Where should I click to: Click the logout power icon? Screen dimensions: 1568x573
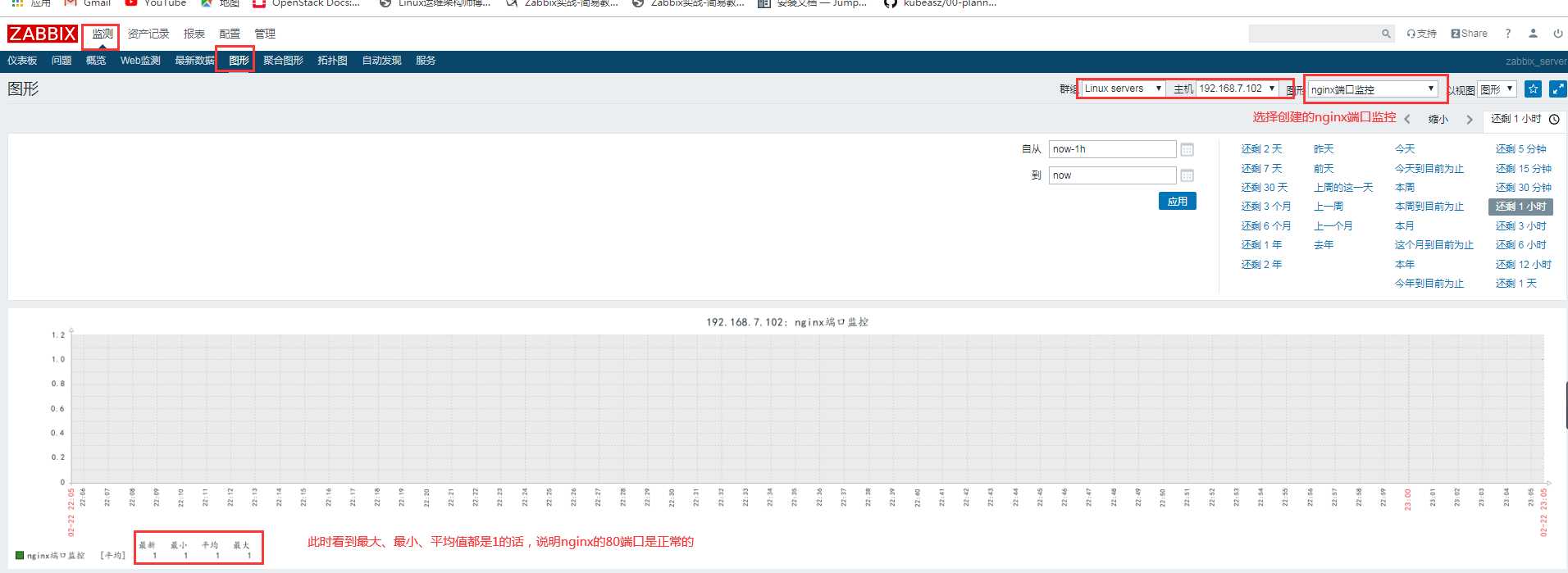click(1557, 34)
